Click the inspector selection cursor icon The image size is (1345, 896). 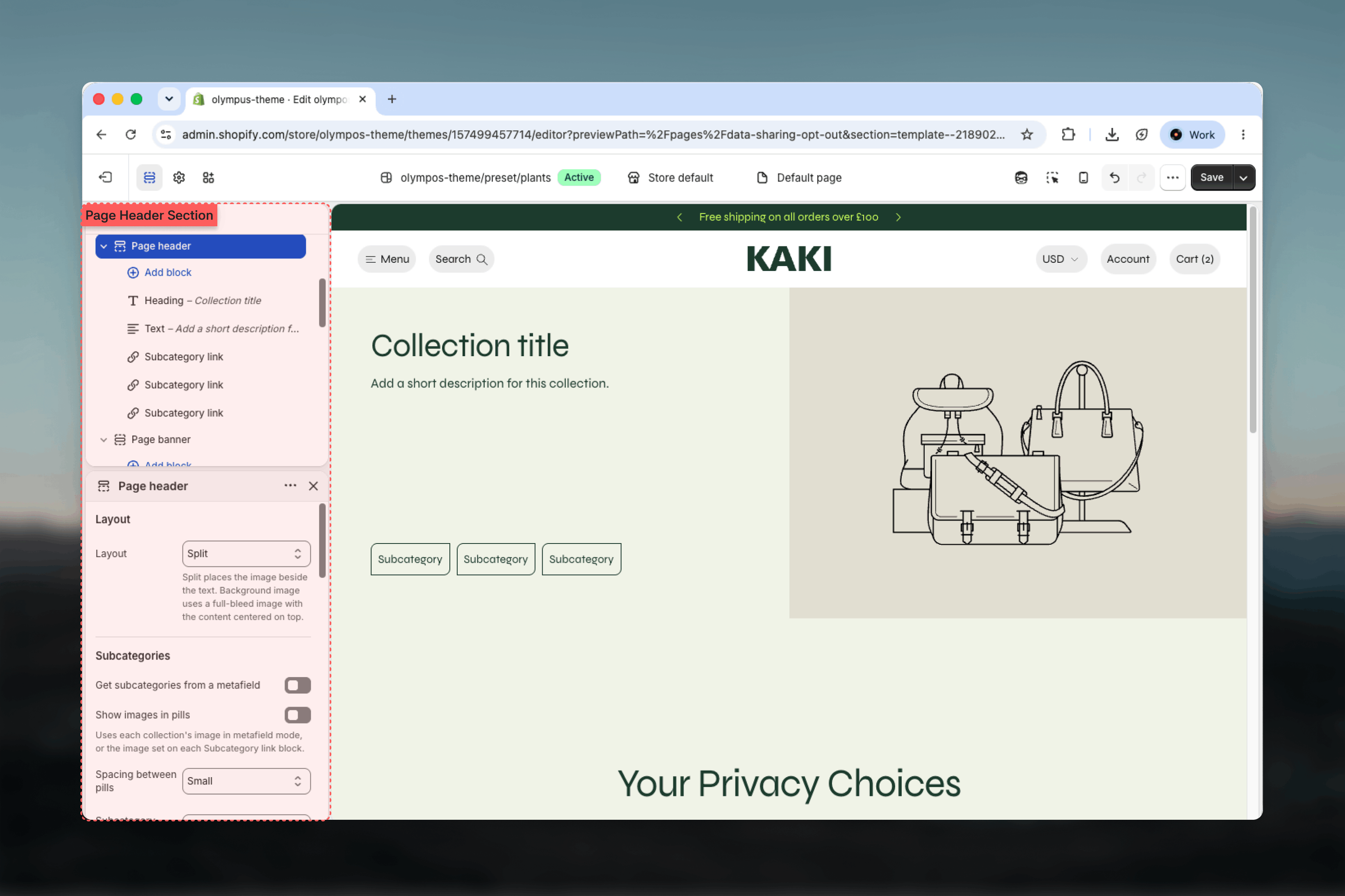pyautogui.click(x=1052, y=177)
